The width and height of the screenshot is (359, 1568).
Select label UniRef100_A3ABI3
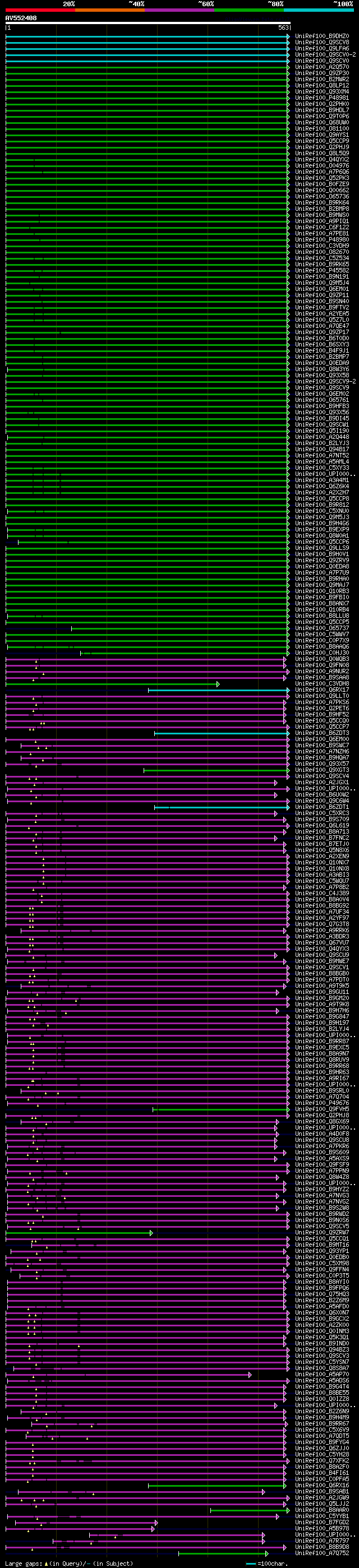[x=323, y=875]
